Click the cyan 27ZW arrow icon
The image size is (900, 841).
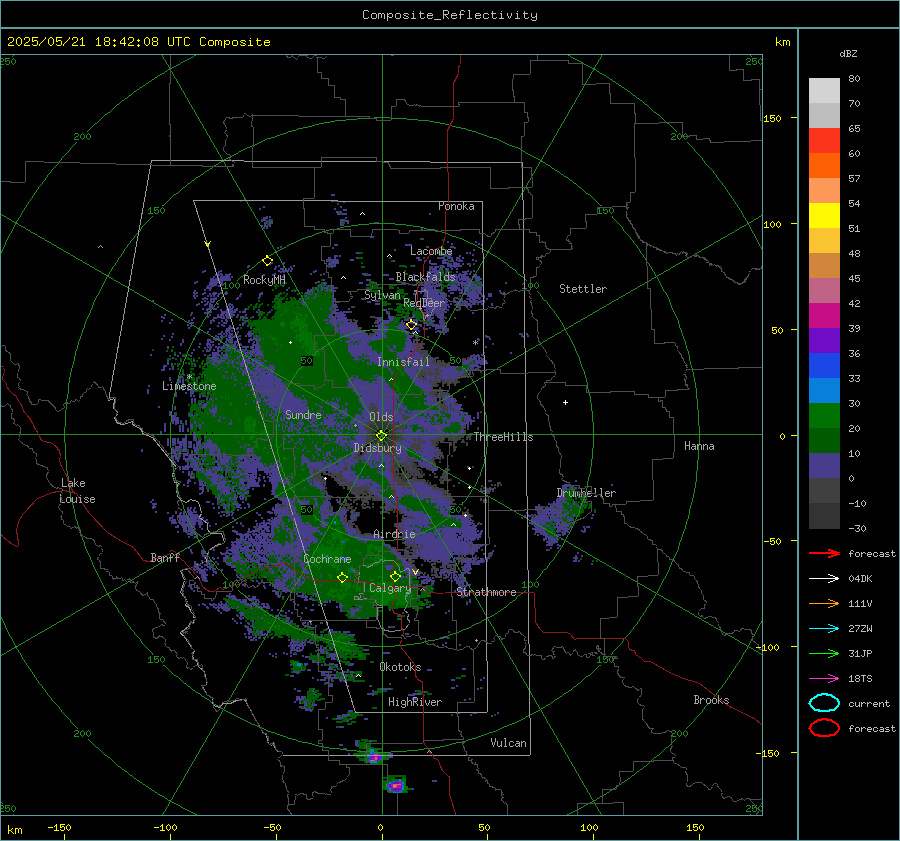(824, 629)
